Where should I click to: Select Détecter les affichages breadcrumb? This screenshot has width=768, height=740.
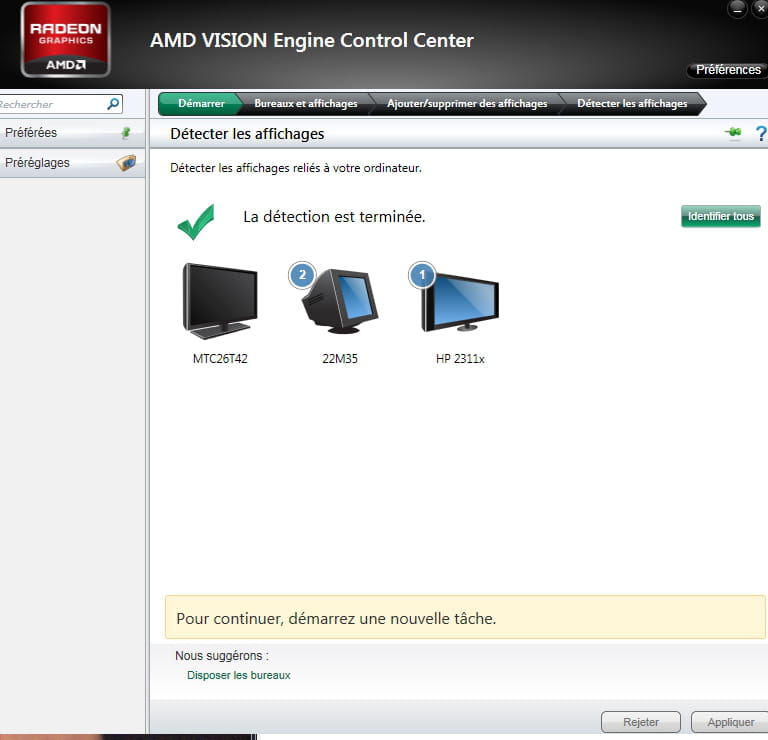click(x=632, y=104)
